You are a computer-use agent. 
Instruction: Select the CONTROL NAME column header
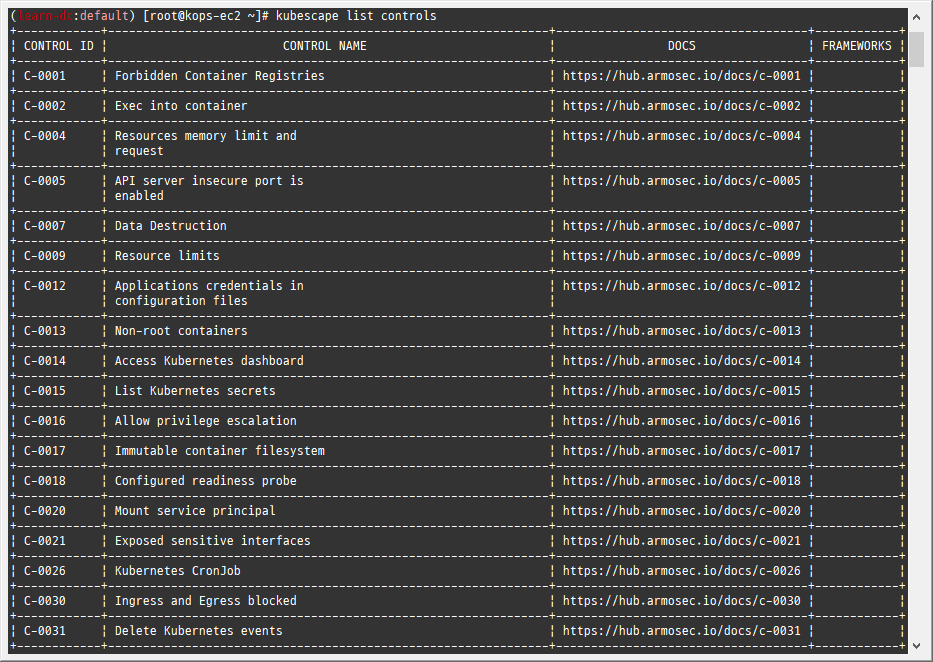point(324,45)
